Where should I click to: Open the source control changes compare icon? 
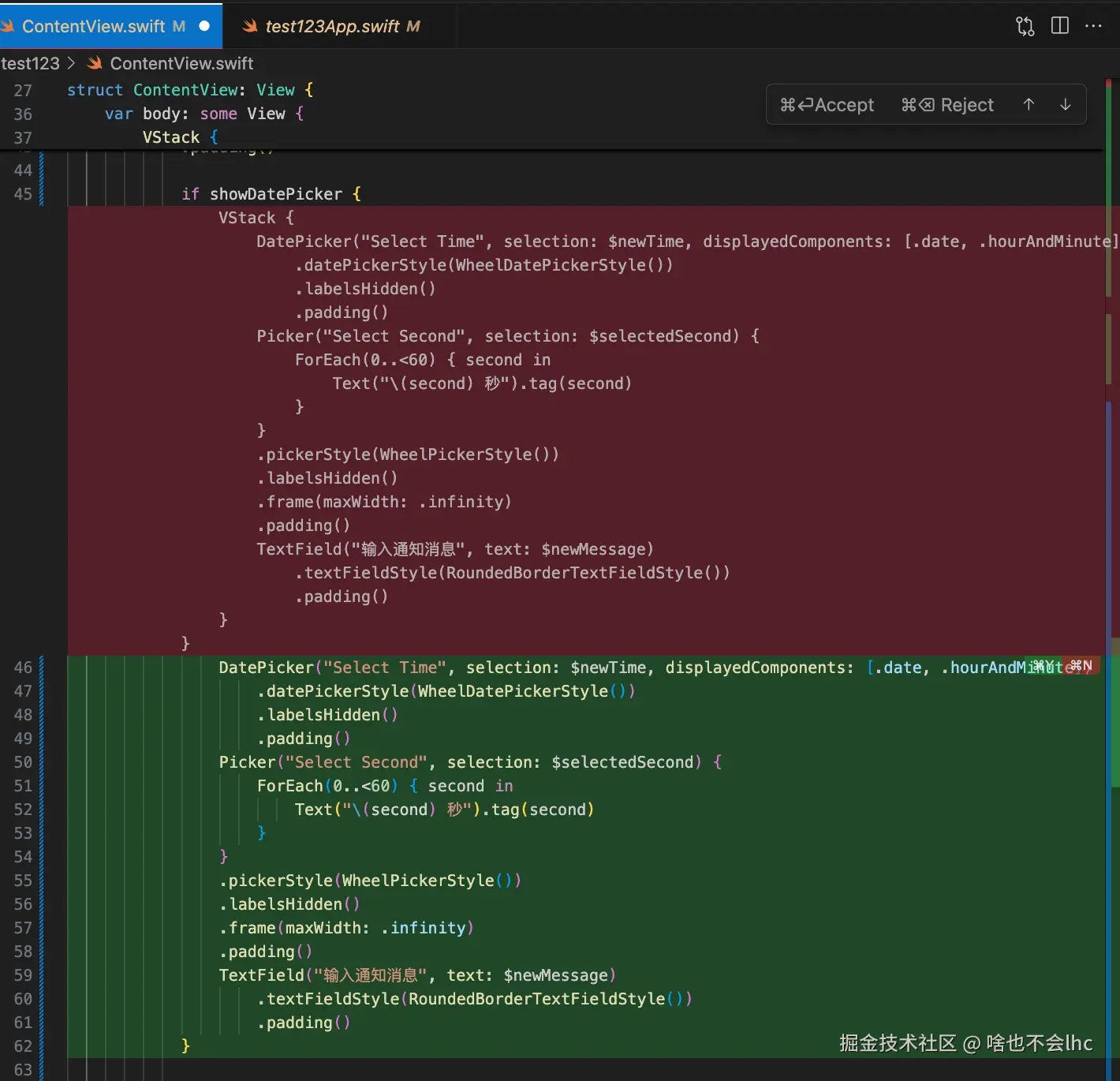[1025, 26]
